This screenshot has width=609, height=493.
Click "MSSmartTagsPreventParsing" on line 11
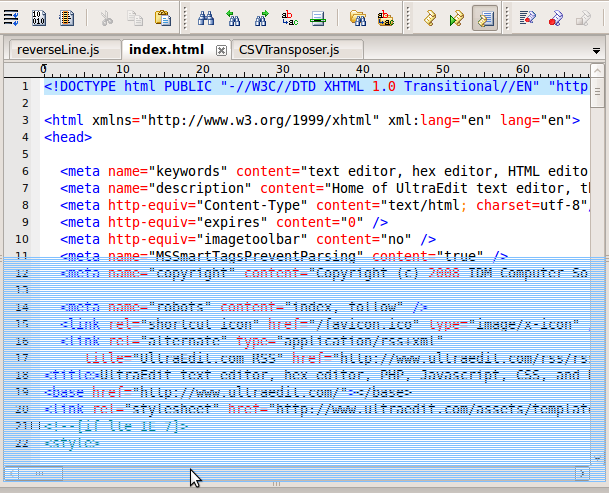click(256, 256)
